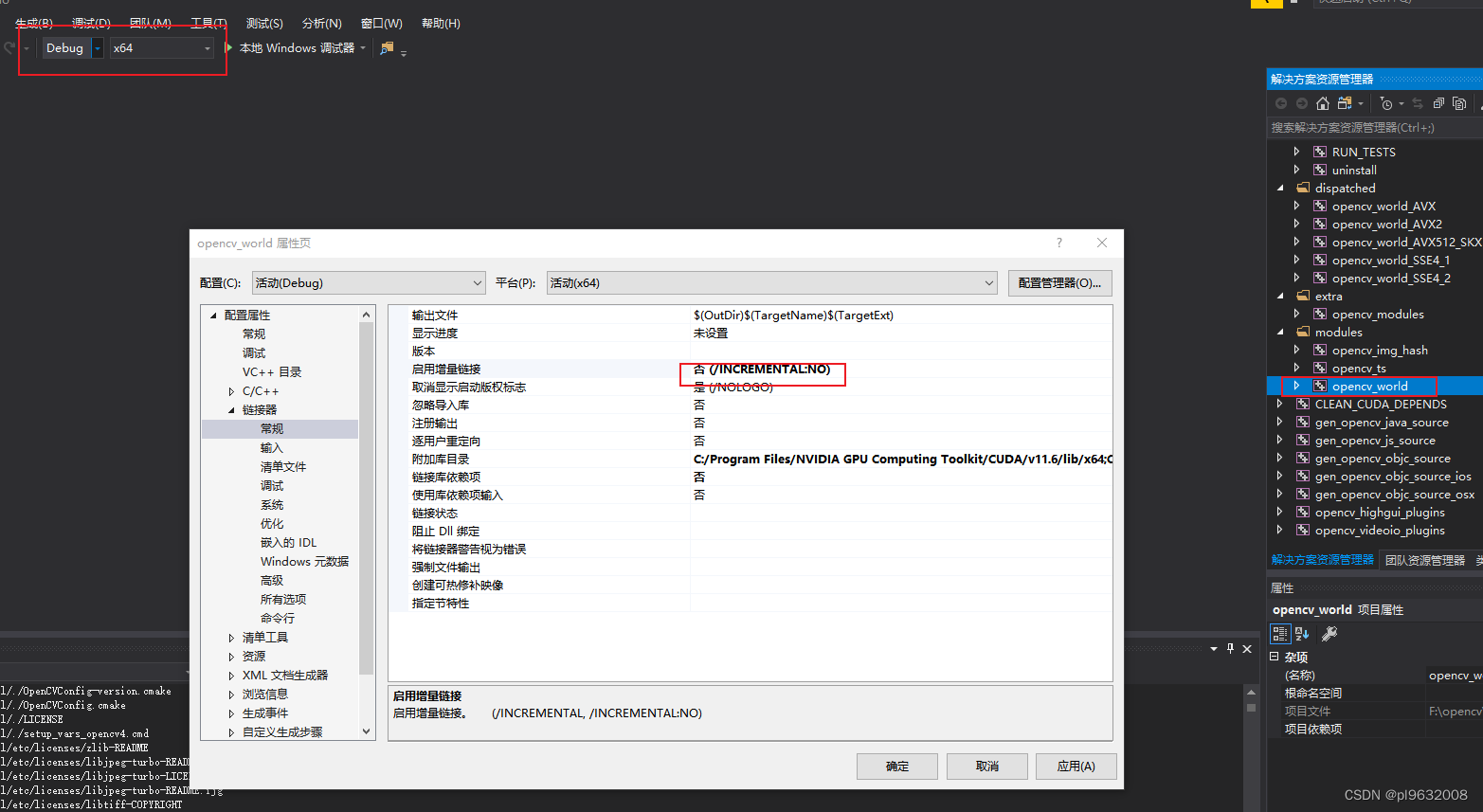Select the opencv_world project in Solution Explorer
1483x812 pixels.
1369,386
